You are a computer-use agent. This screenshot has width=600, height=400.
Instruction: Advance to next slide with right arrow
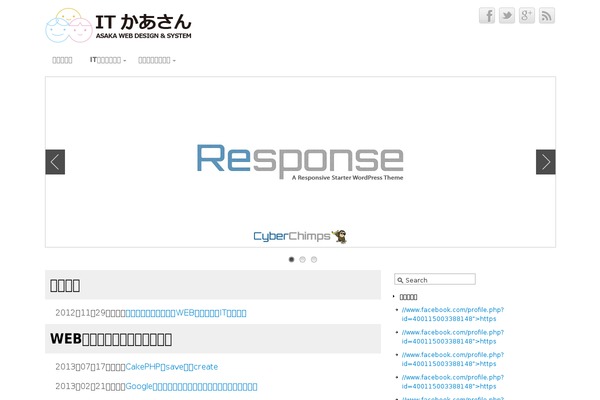(546, 162)
